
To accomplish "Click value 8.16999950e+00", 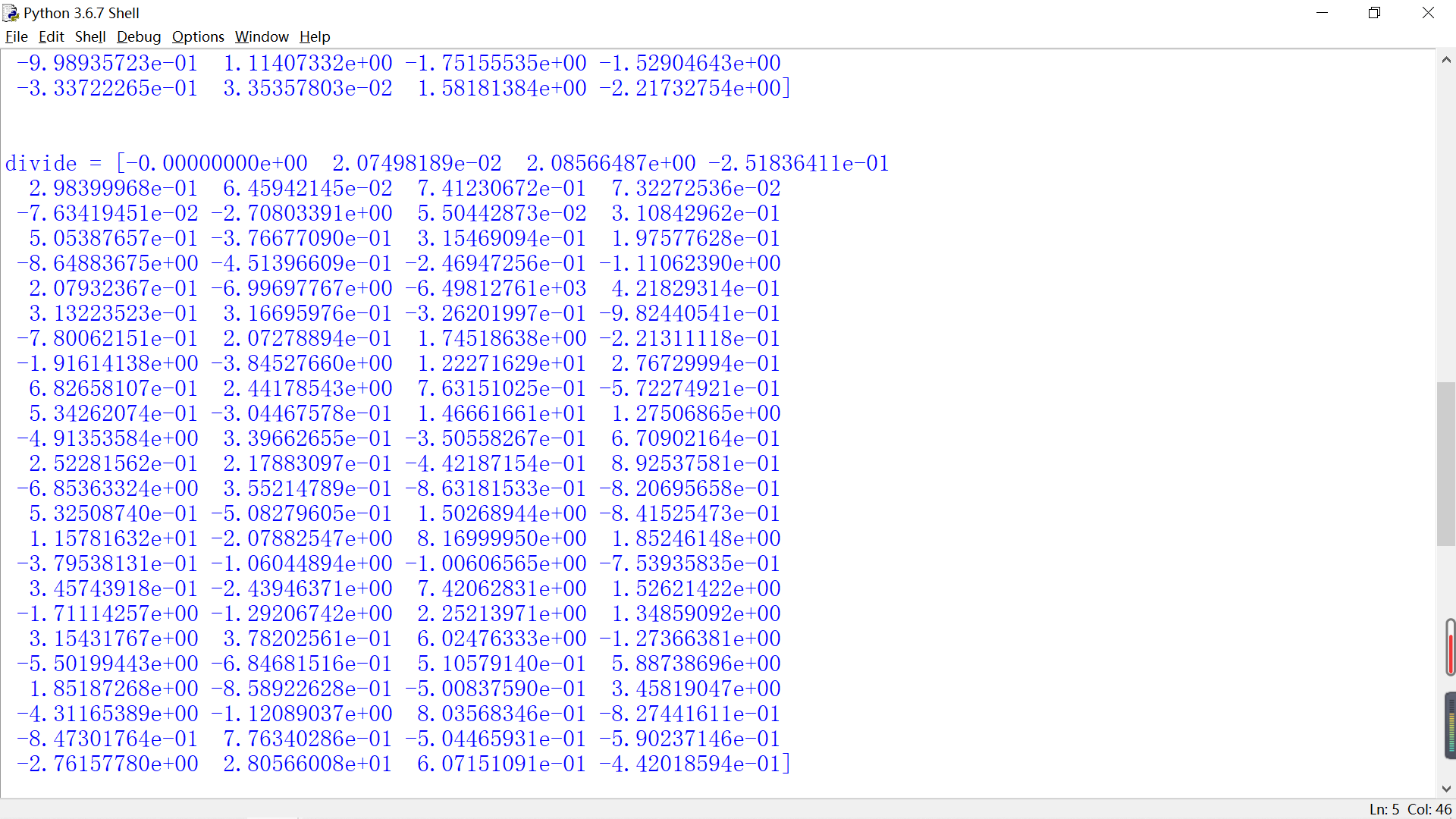I will click(502, 538).
